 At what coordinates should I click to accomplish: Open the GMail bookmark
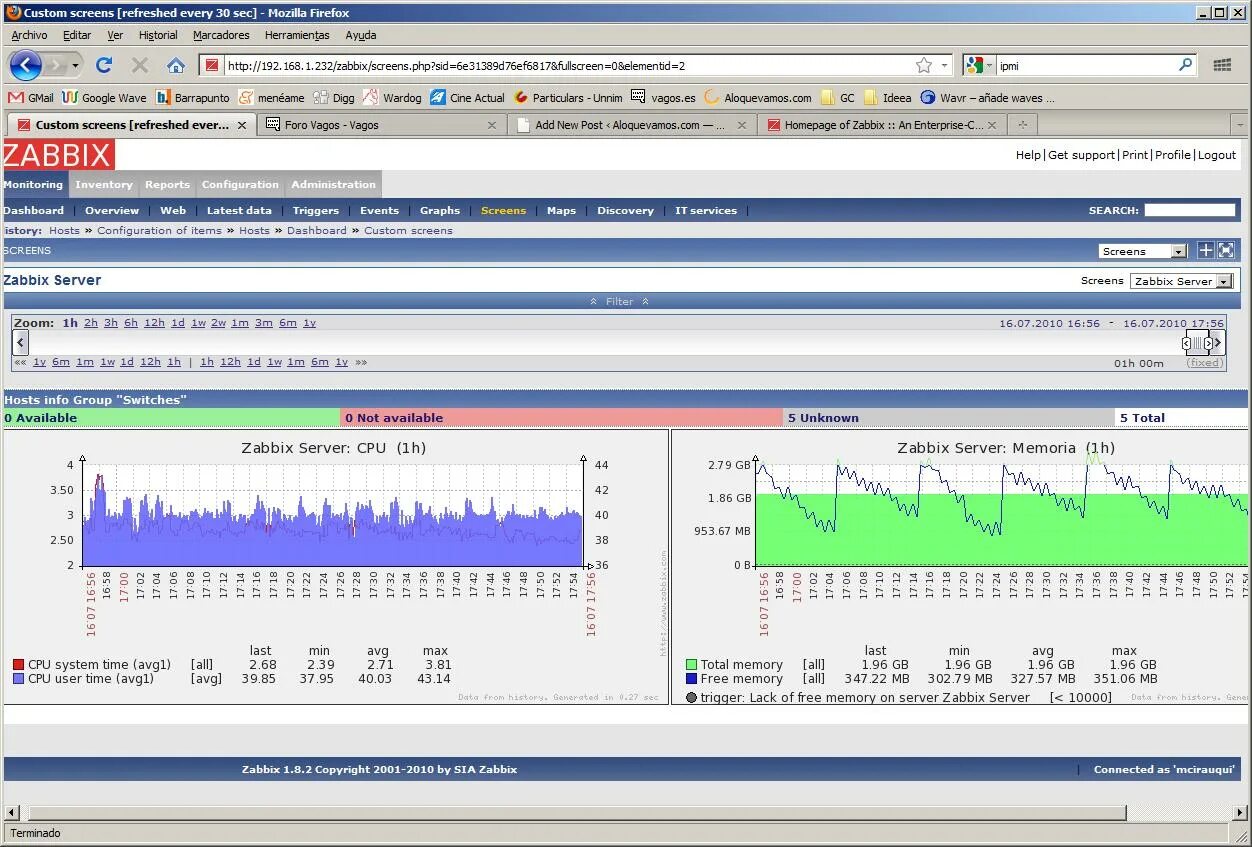31,98
